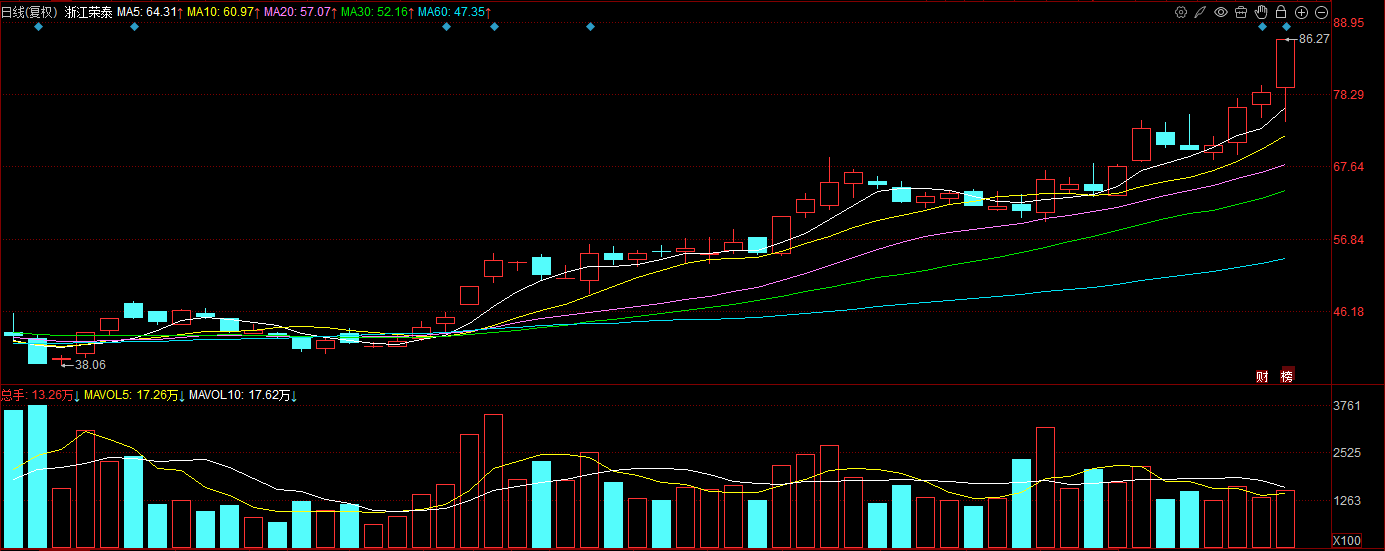The image size is (1385, 551).
Task: Click diamond marker below the MA5 label
Action: pyautogui.click(x=134, y=27)
